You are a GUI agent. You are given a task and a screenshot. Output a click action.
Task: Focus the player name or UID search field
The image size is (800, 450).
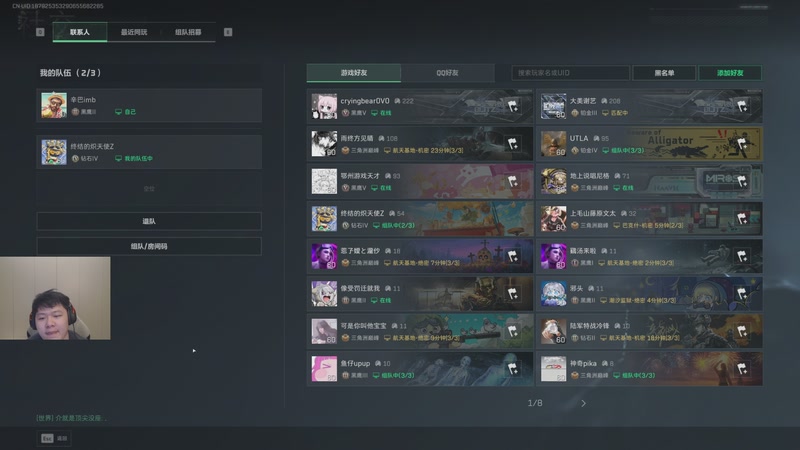pos(570,73)
